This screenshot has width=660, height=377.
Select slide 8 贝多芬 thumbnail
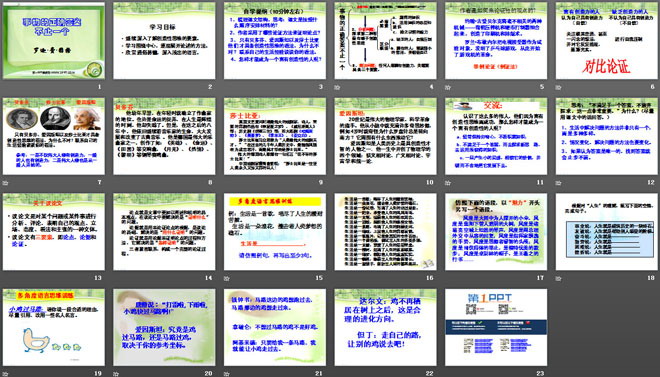[164, 136]
